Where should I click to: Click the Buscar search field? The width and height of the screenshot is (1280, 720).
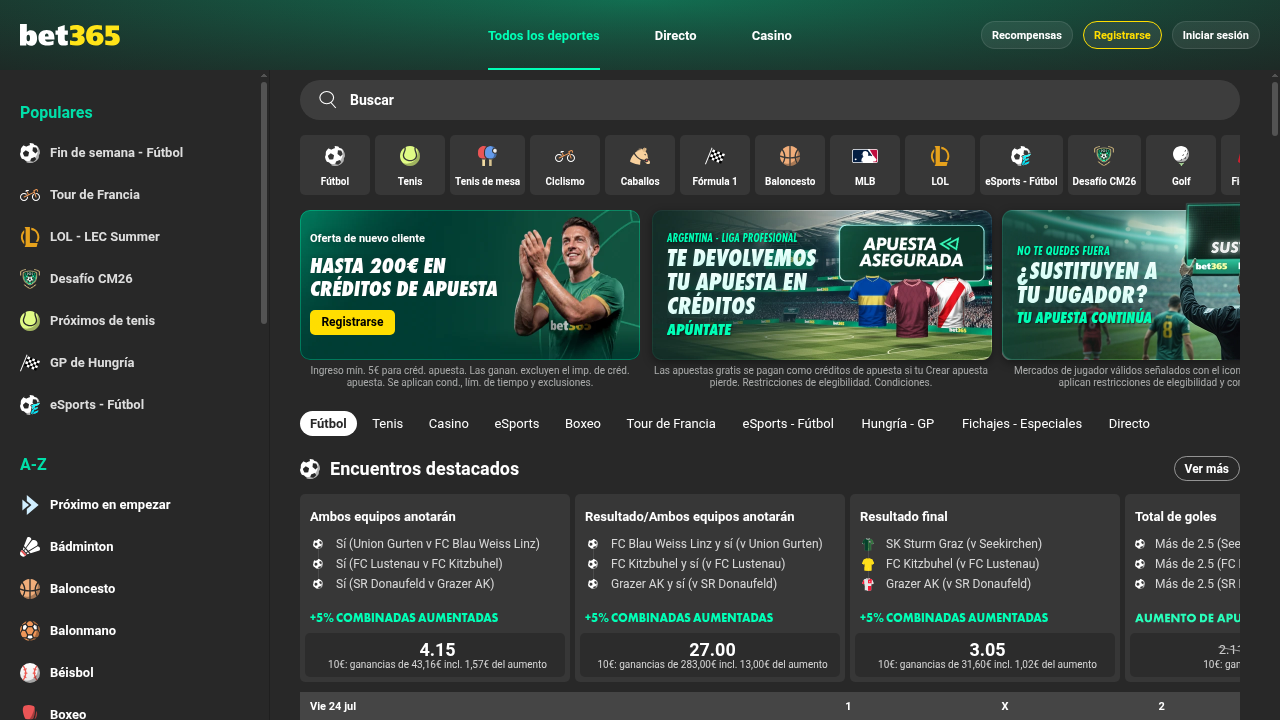click(770, 100)
